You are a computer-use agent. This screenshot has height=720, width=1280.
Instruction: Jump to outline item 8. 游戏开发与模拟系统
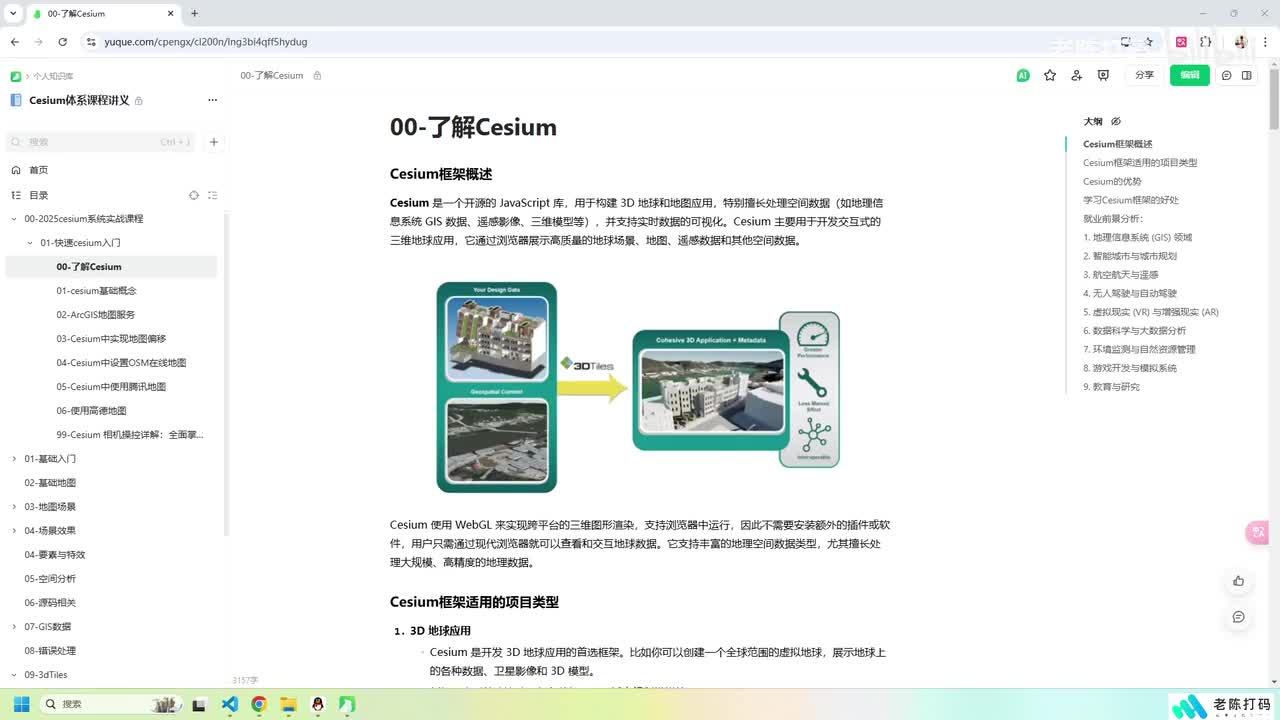tap(1130, 368)
